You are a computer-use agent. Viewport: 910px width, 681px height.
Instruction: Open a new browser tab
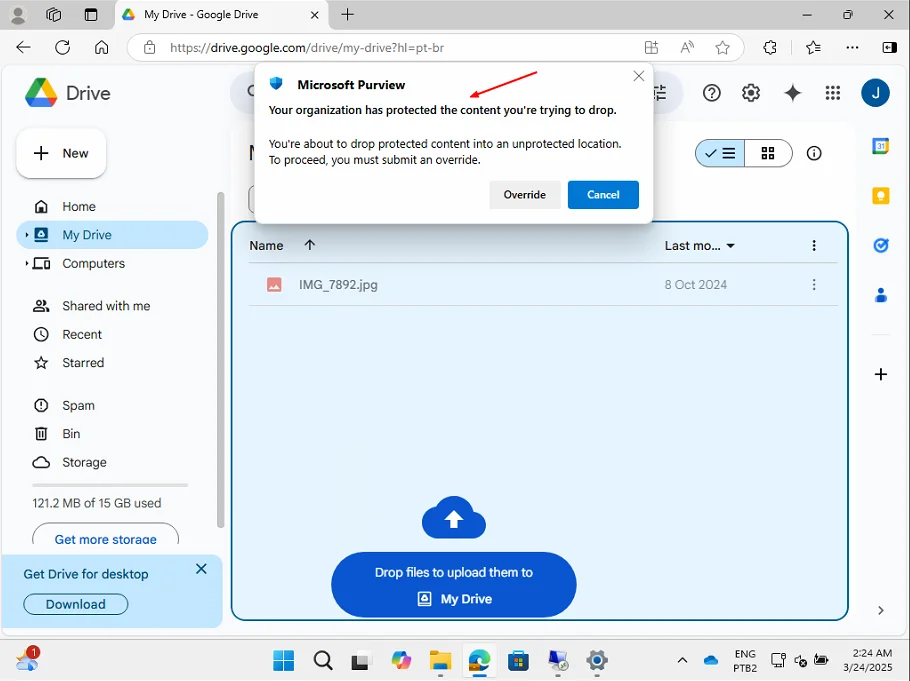(x=347, y=15)
